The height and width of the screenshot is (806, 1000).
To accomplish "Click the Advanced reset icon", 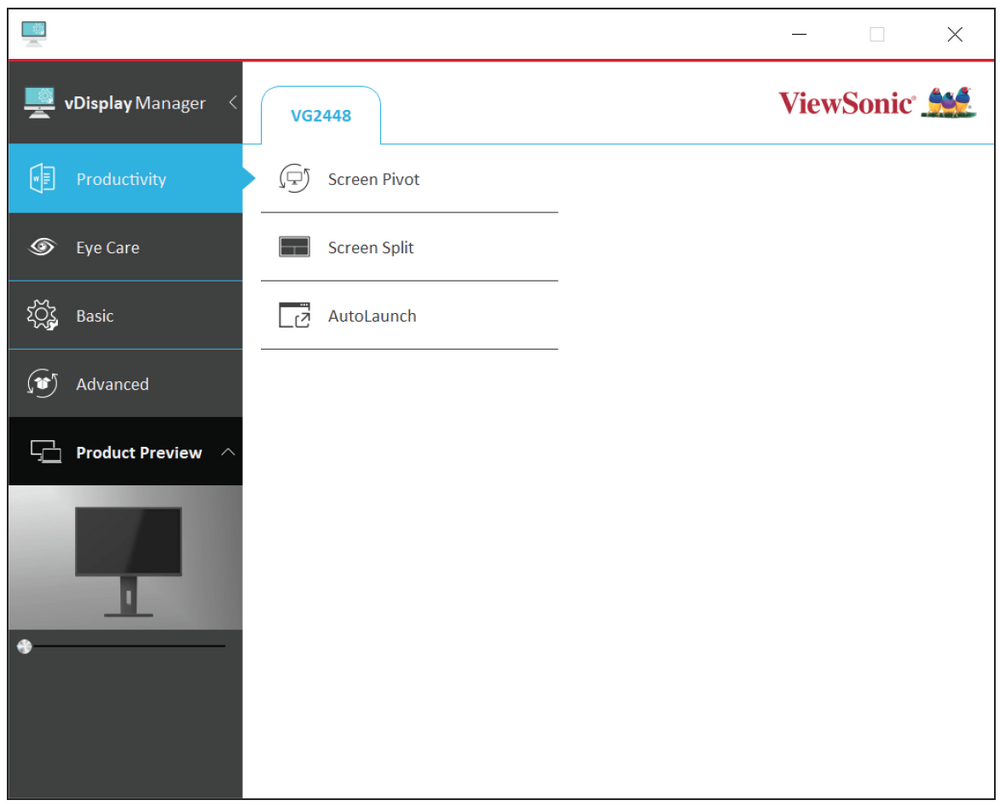I will click(x=43, y=383).
